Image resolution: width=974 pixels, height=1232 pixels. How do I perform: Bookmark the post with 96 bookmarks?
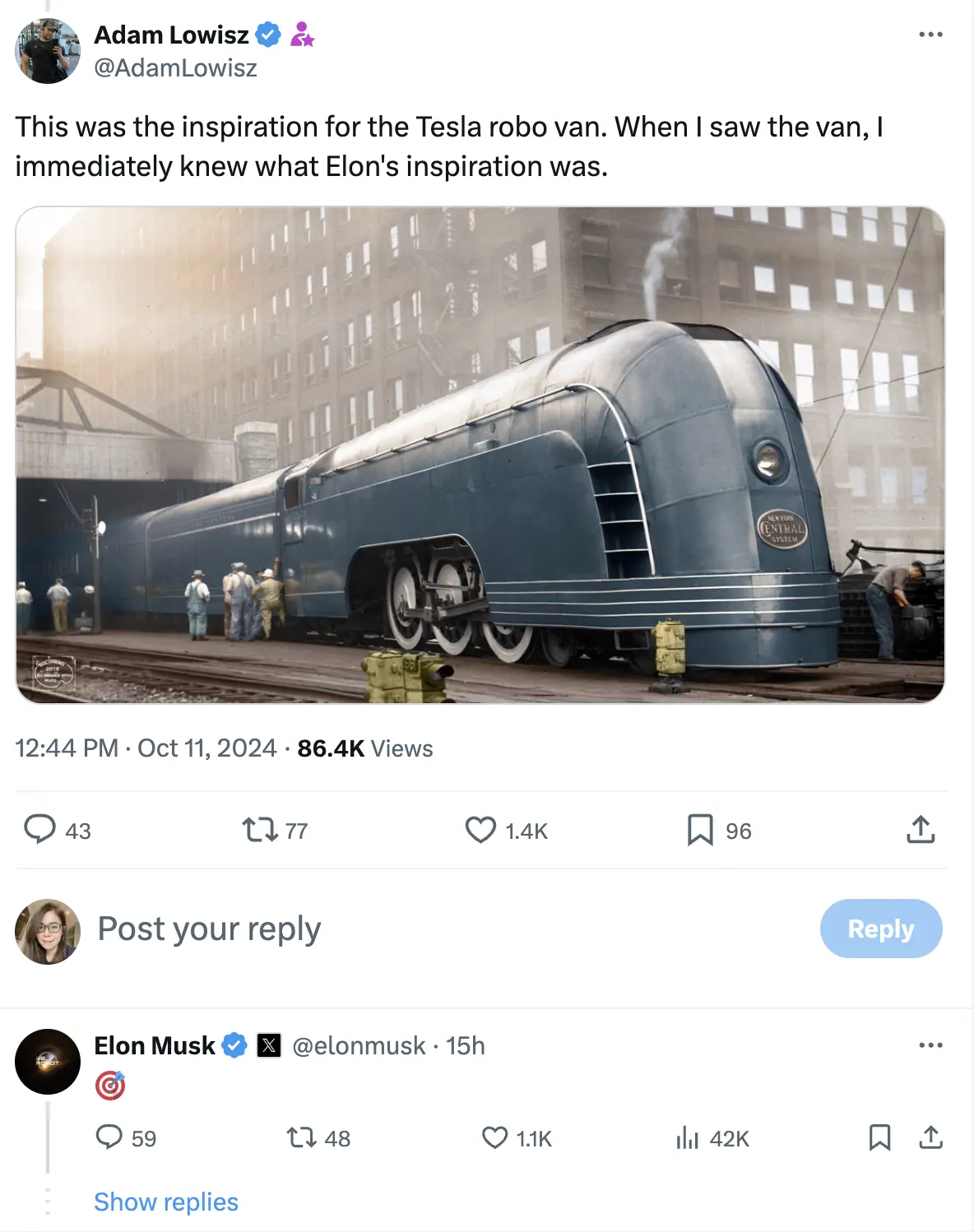pyautogui.click(x=700, y=830)
